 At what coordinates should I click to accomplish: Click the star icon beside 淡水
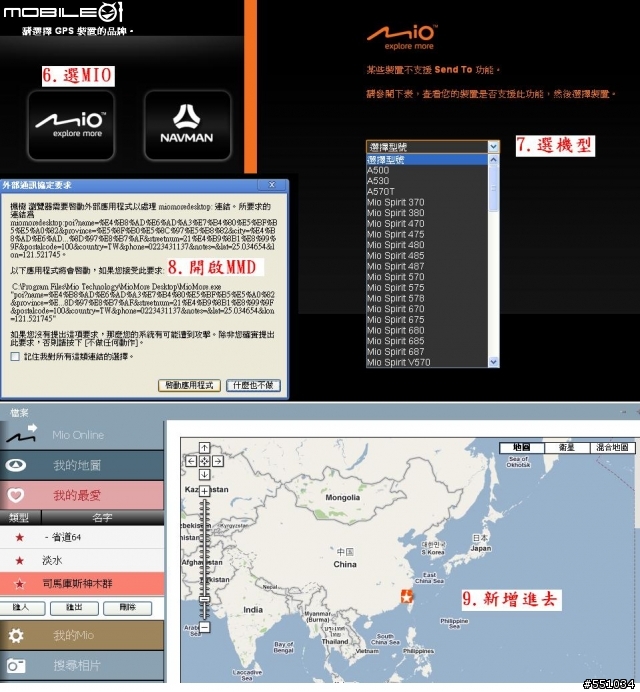click(x=19, y=560)
